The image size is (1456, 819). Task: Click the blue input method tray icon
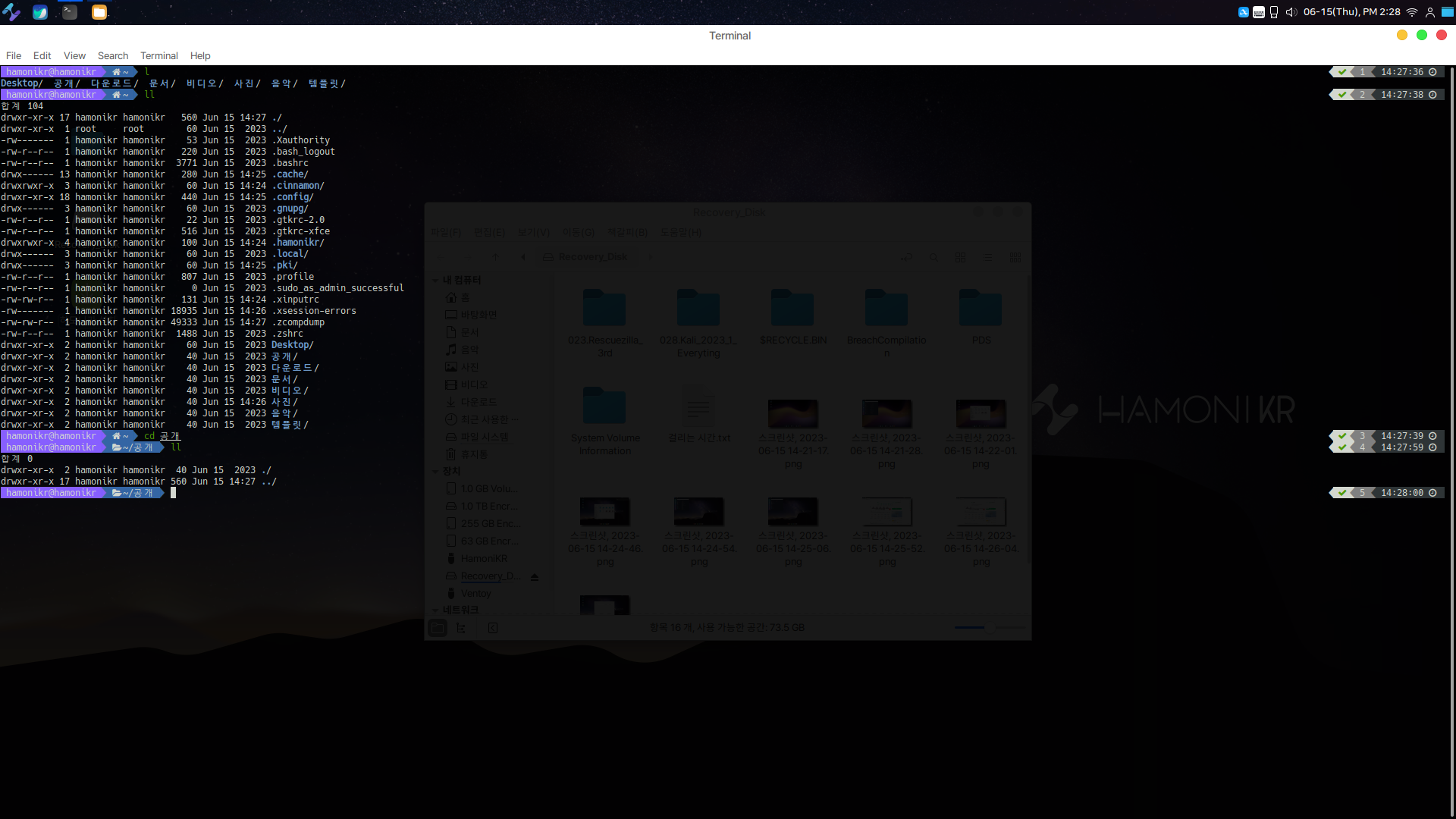point(1244,12)
